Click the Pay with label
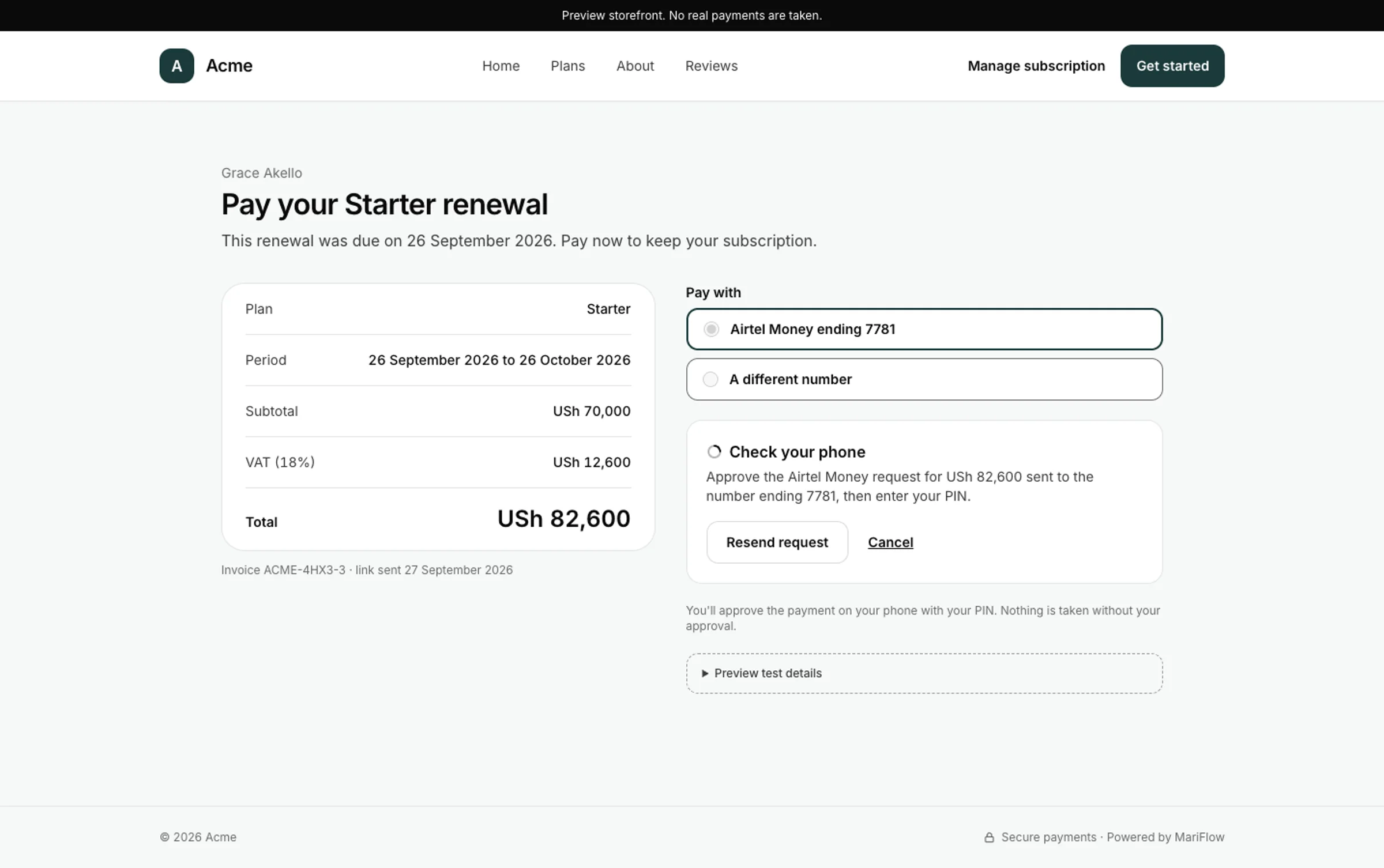Image resolution: width=1384 pixels, height=868 pixels. tap(713, 293)
